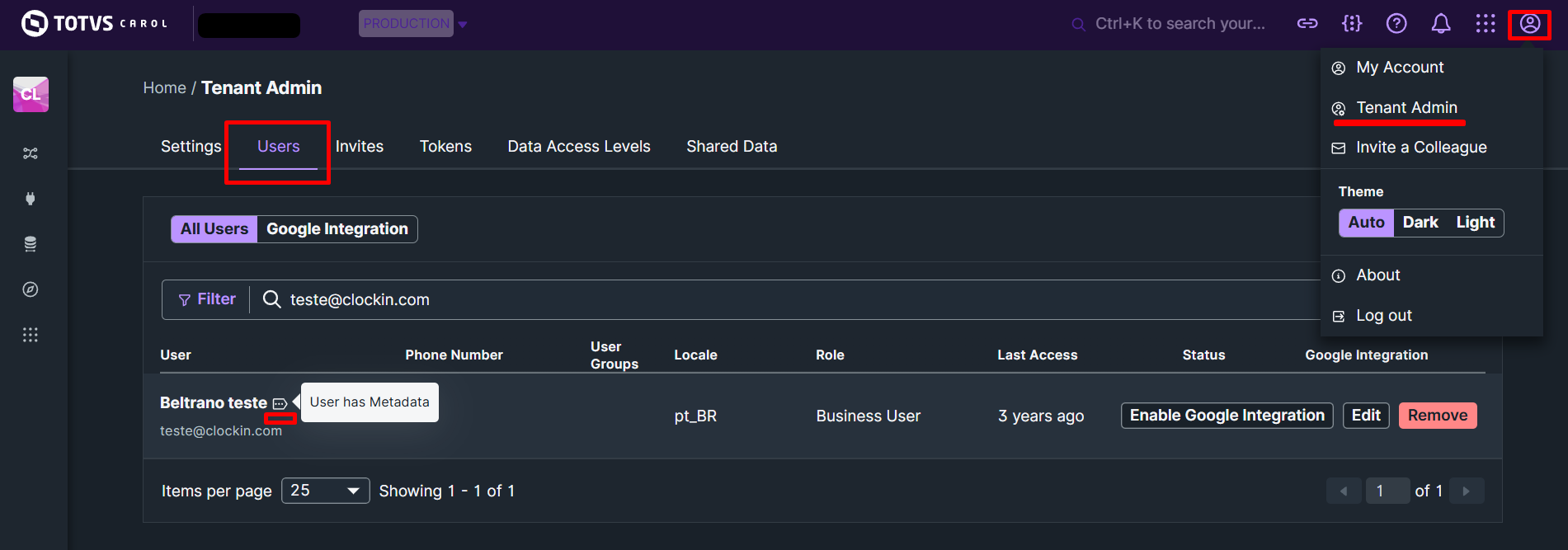1568x550 pixels.
Task: Click the CL app tile in sidebar
Action: click(31, 94)
